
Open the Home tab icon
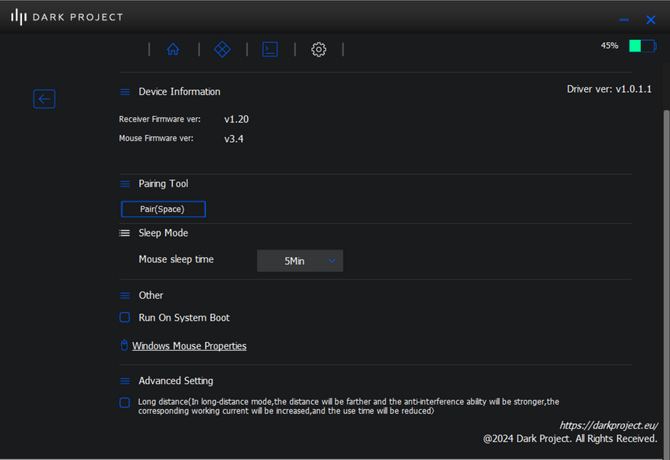(x=173, y=50)
